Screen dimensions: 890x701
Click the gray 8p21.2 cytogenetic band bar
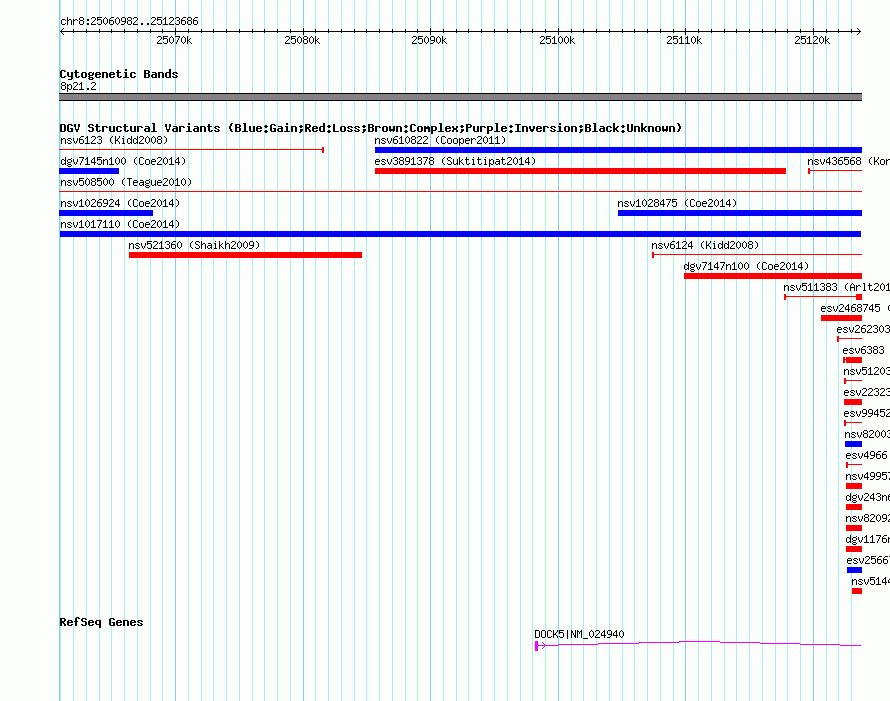coord(460,97)
